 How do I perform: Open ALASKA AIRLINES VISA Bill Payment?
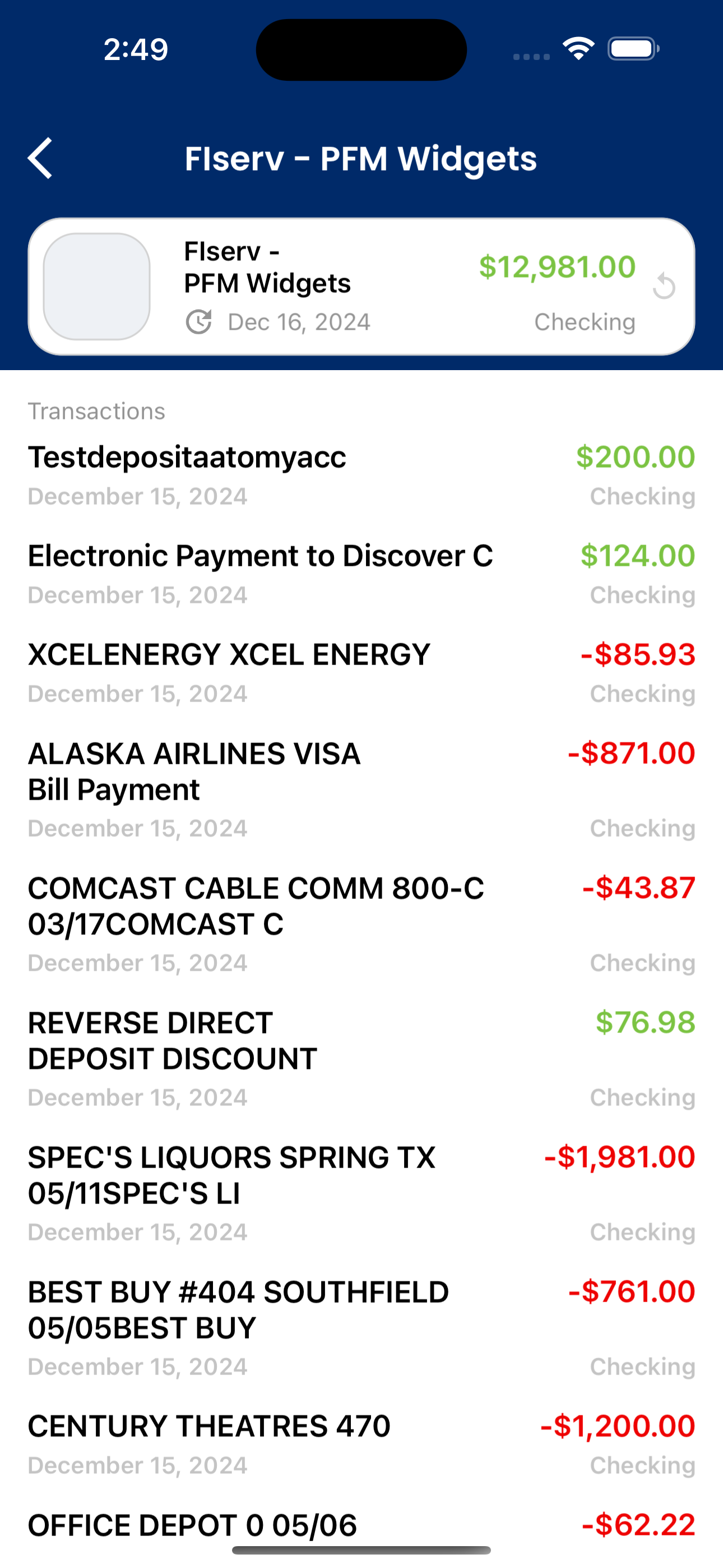pyautogui.click(x=361, y=790)
